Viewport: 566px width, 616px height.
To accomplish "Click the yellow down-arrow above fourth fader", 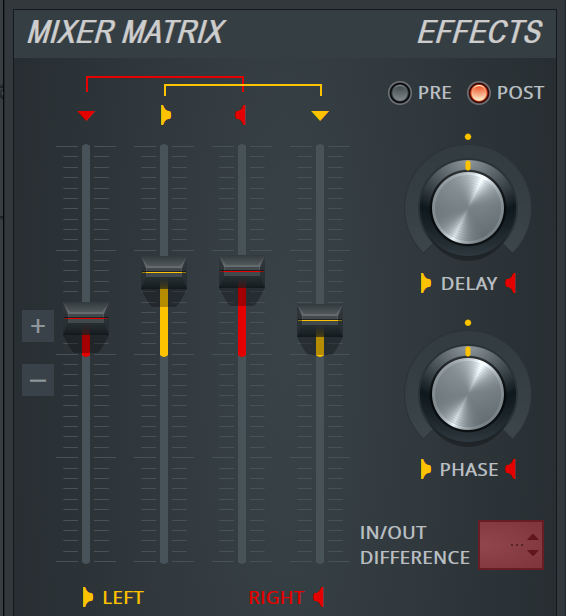I will click(320, 116).
